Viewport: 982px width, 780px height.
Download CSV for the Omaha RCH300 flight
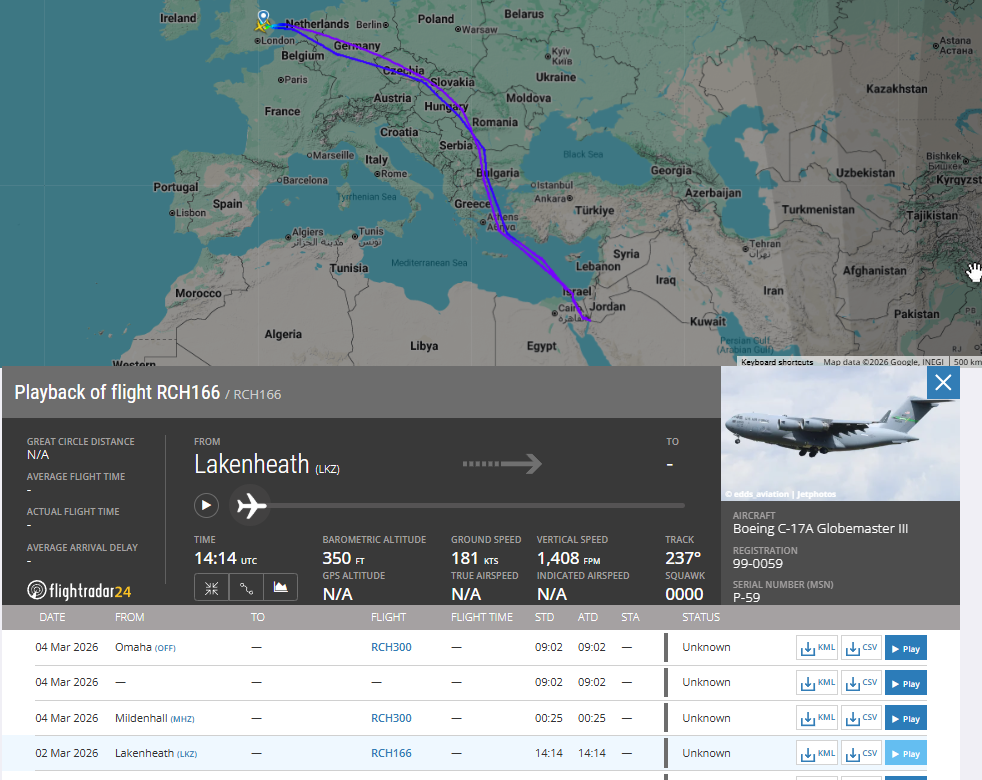[x=861, y=648]
